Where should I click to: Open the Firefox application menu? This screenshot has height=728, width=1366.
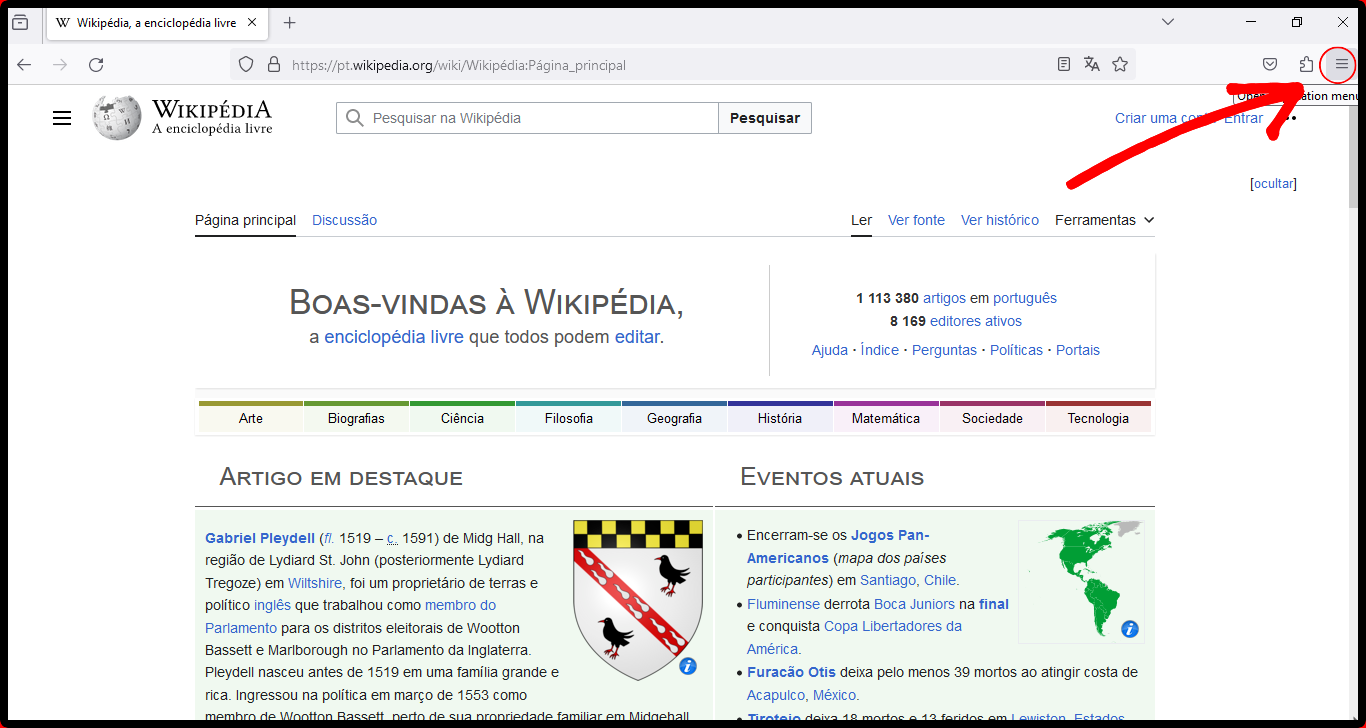click(x=1341, y=65)
